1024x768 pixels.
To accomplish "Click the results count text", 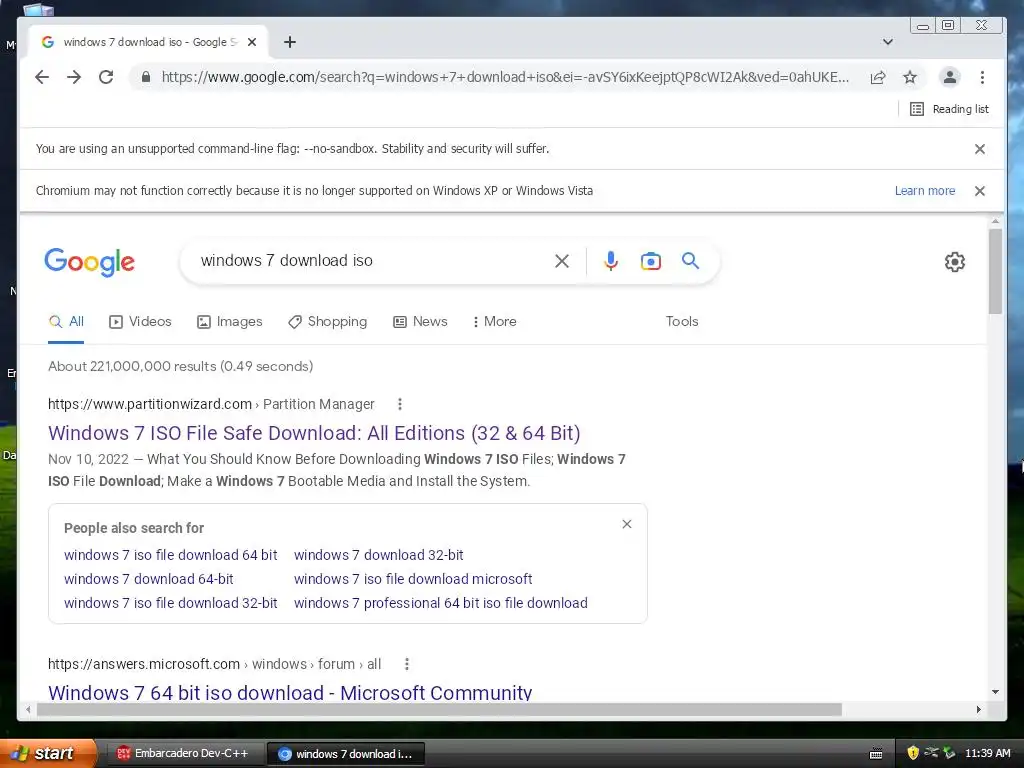I will 180,366.
